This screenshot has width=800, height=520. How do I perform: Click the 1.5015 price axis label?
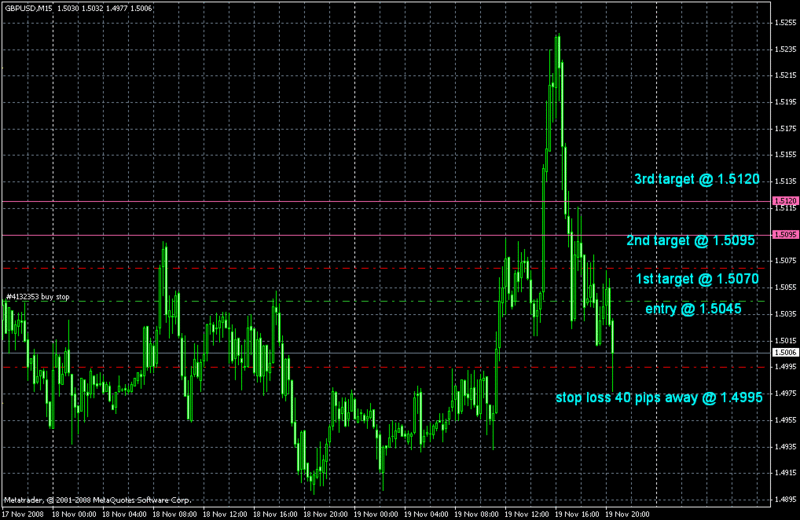coord(785,340)
